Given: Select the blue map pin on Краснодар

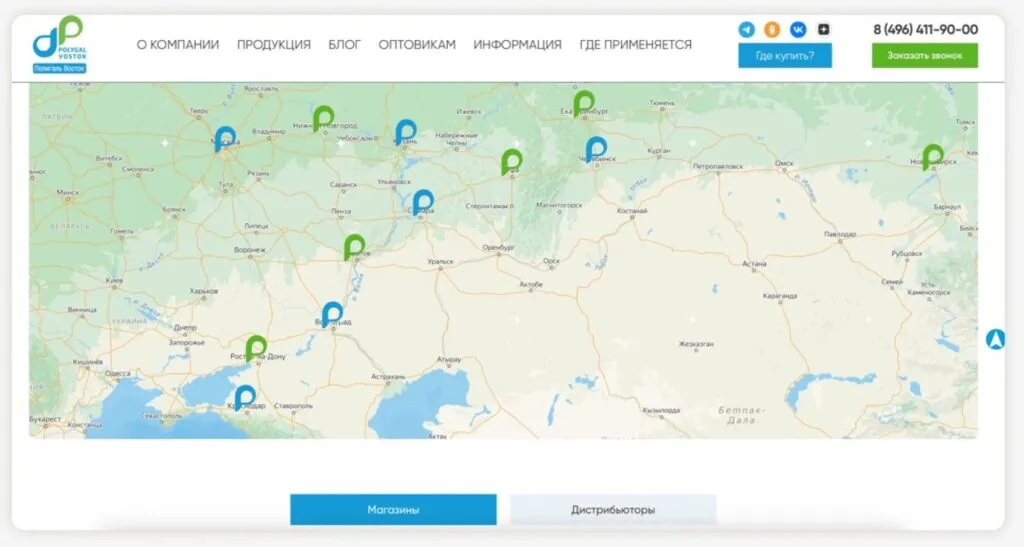Looking at the screenshot, I should tap(244, 398).
